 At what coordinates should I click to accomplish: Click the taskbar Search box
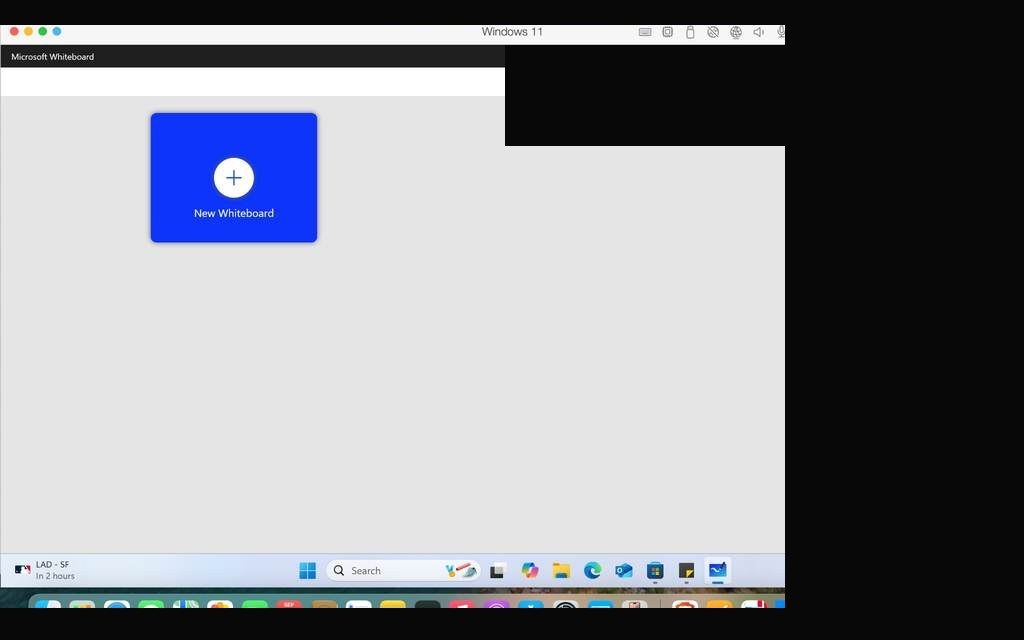[x=403, y=571]
